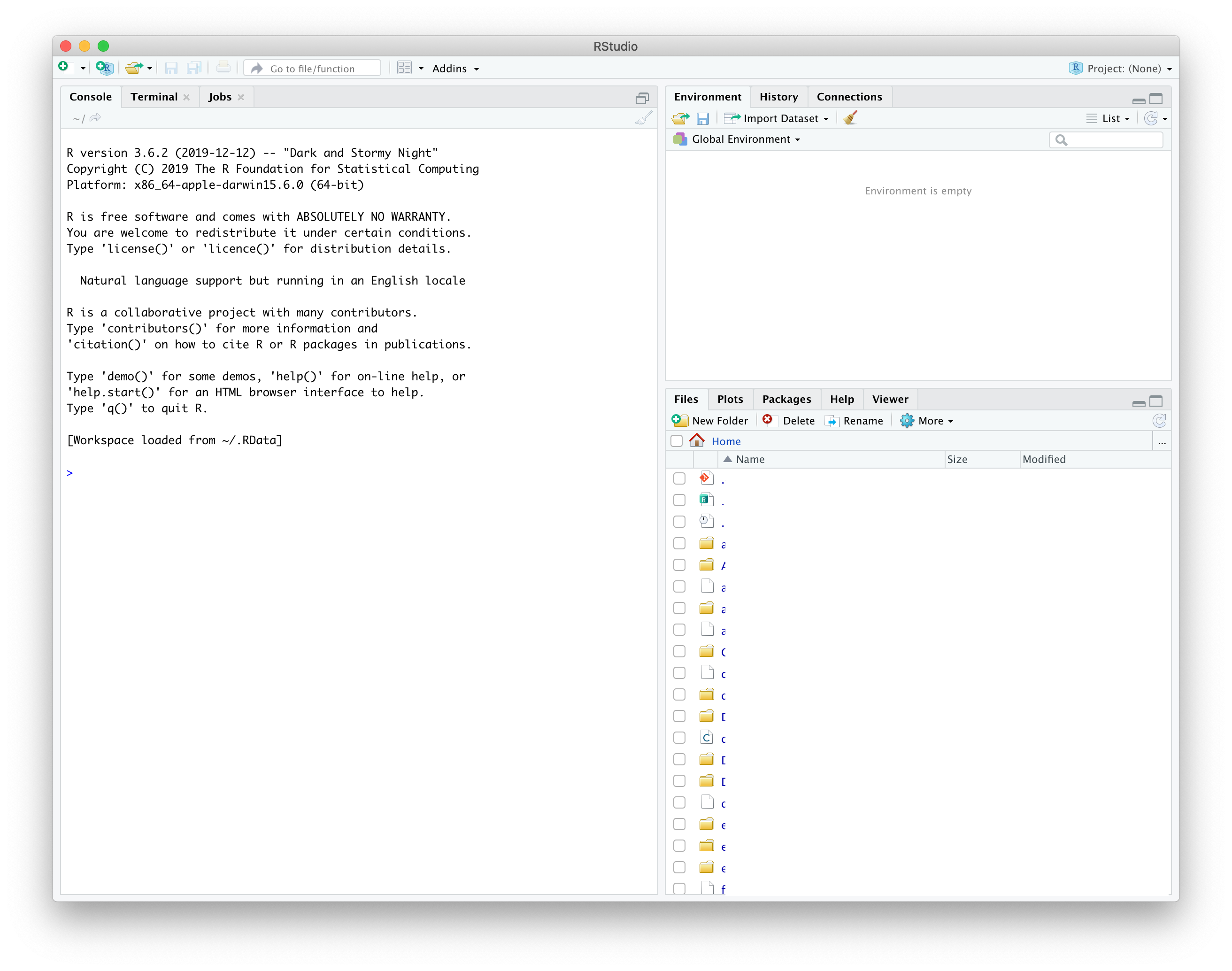Switch to the History tab
The width and height of the screenshot is (1232, 971).
778,97
